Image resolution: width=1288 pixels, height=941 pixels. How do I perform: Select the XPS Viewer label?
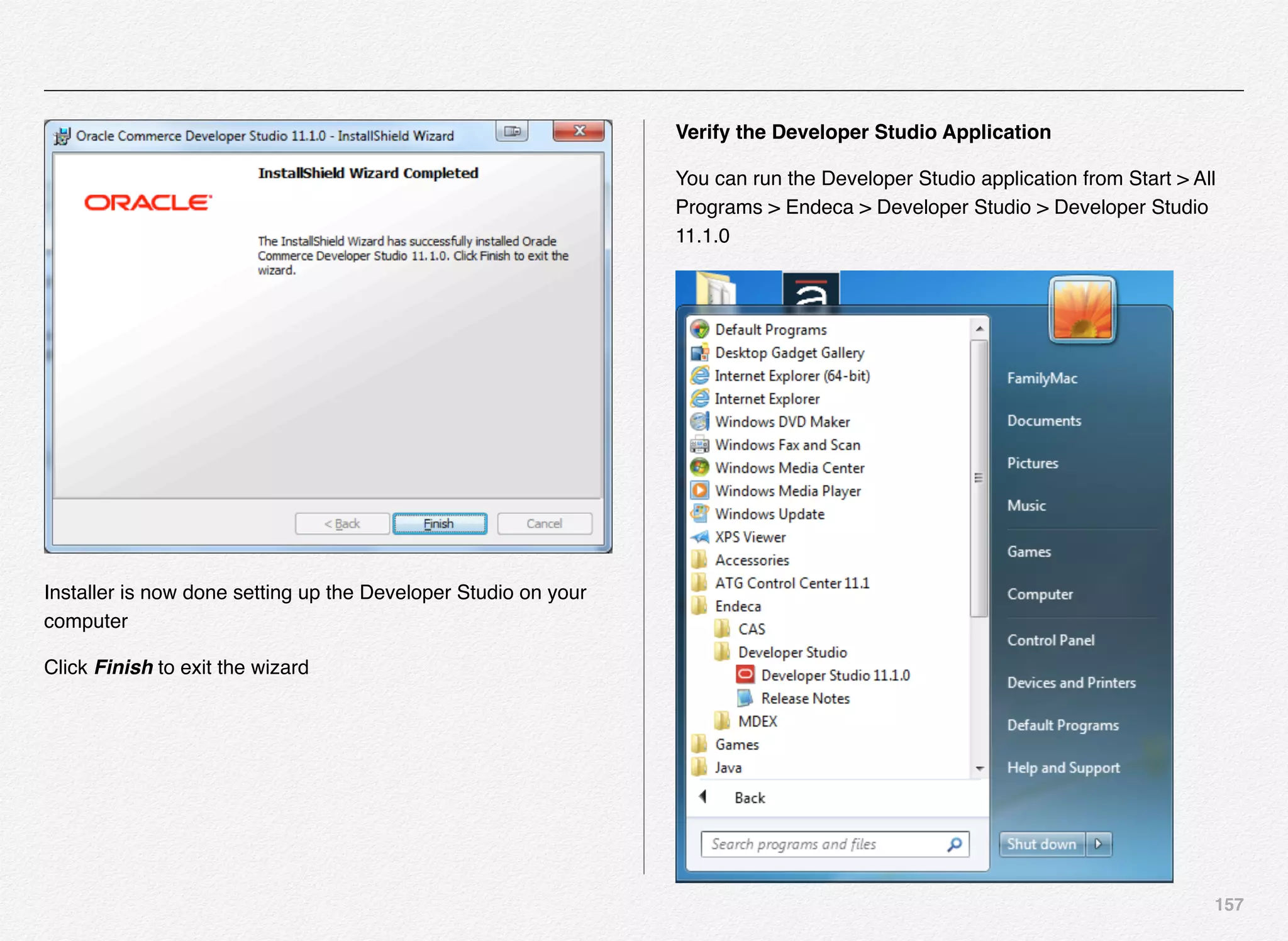click(x=750, y=537)
